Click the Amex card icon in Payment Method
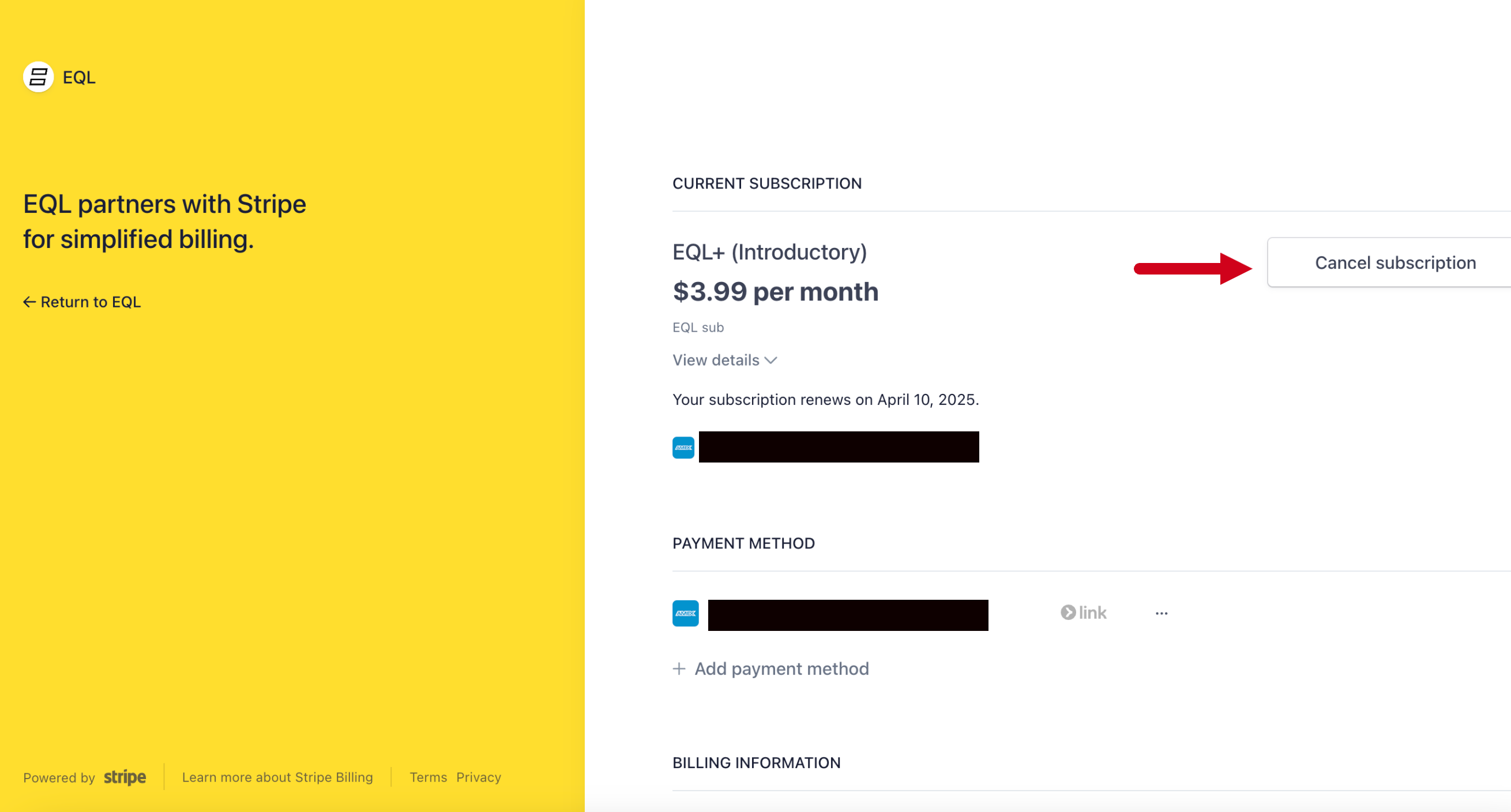Viewport: 1511px width, 812px height. click(x=685, y=613)
